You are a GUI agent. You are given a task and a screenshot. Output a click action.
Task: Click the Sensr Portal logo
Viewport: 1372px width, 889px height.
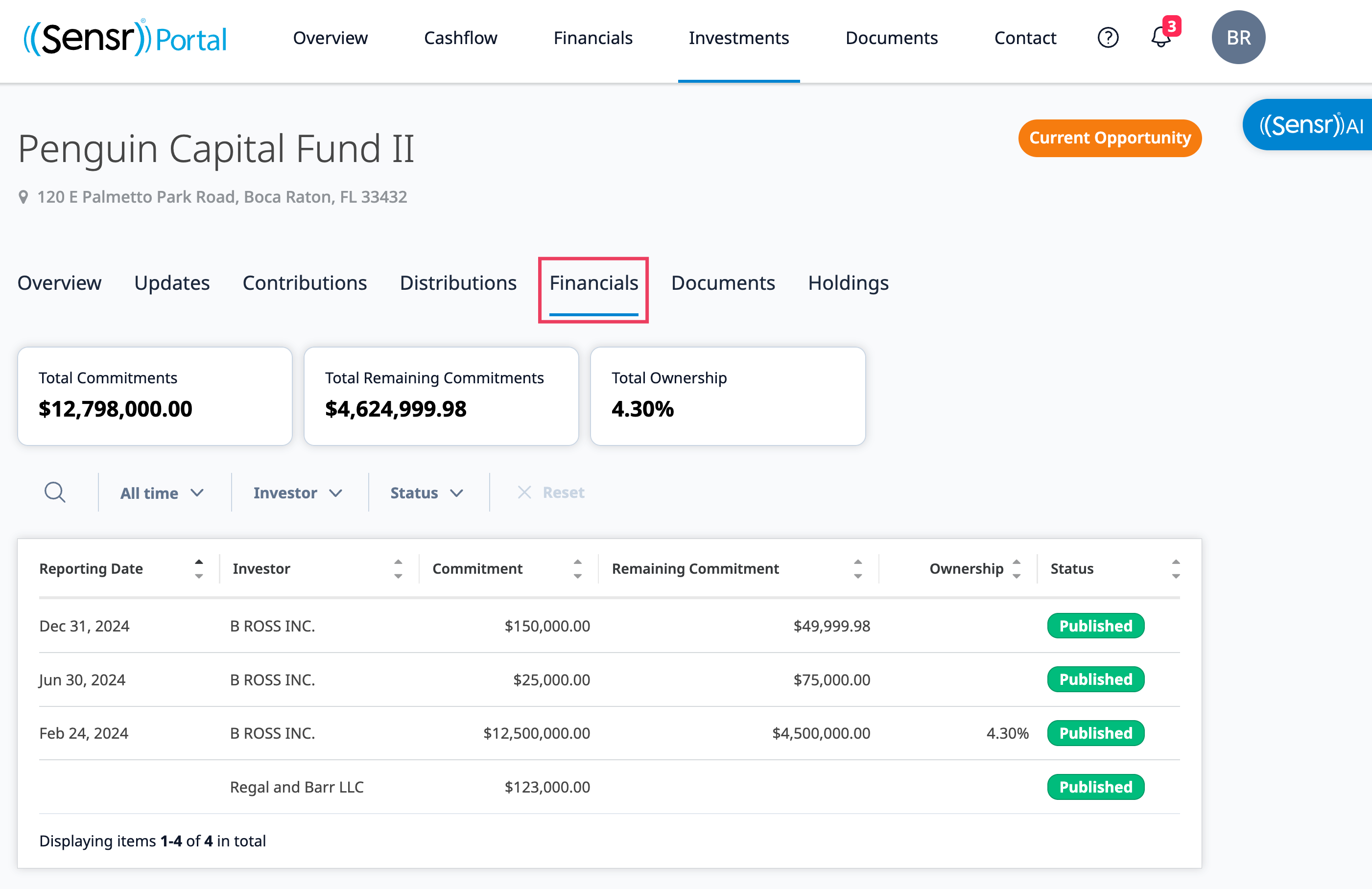tap(125, 38)
